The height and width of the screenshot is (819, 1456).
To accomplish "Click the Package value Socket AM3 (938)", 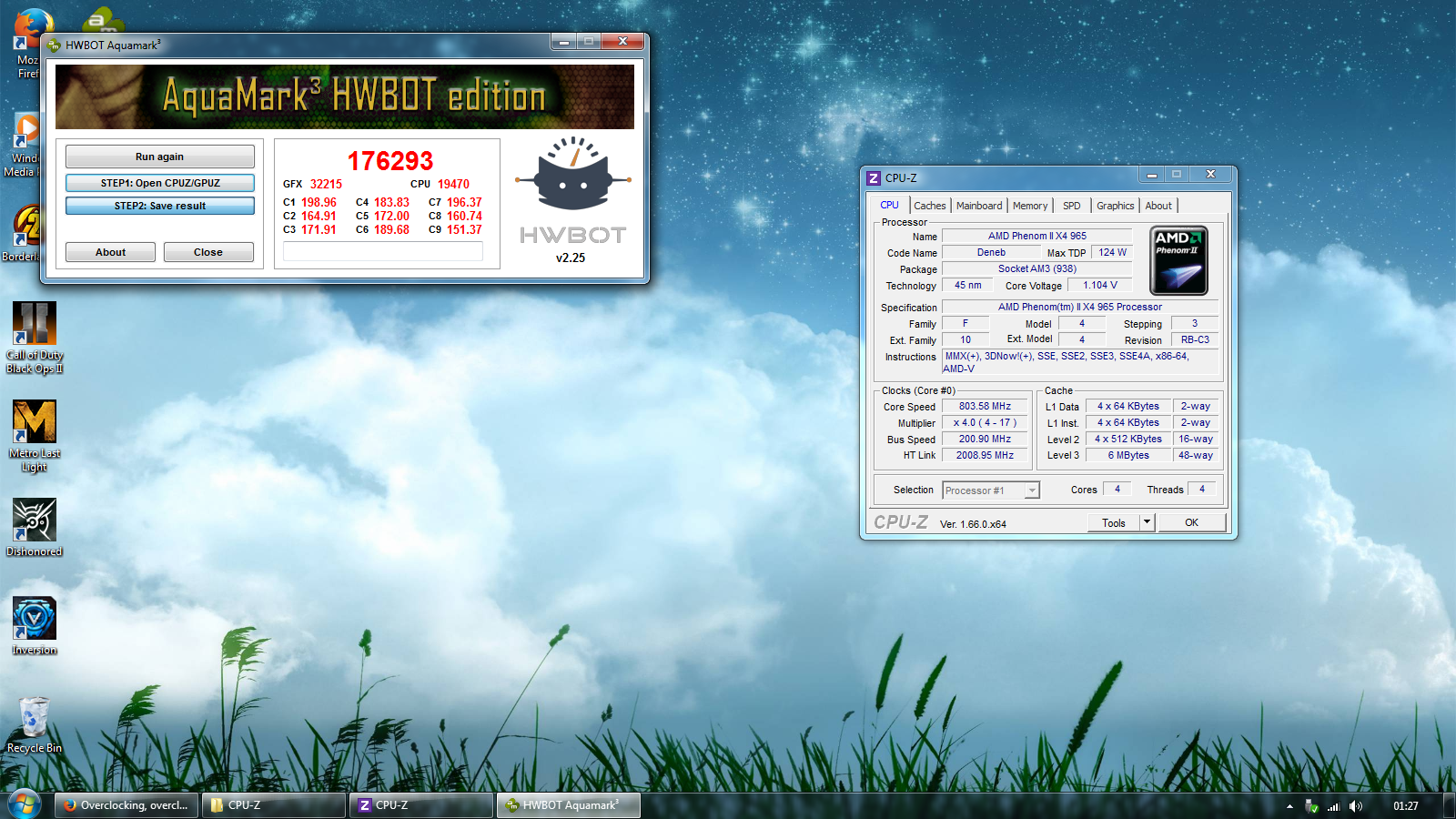I will point(1037,269).
